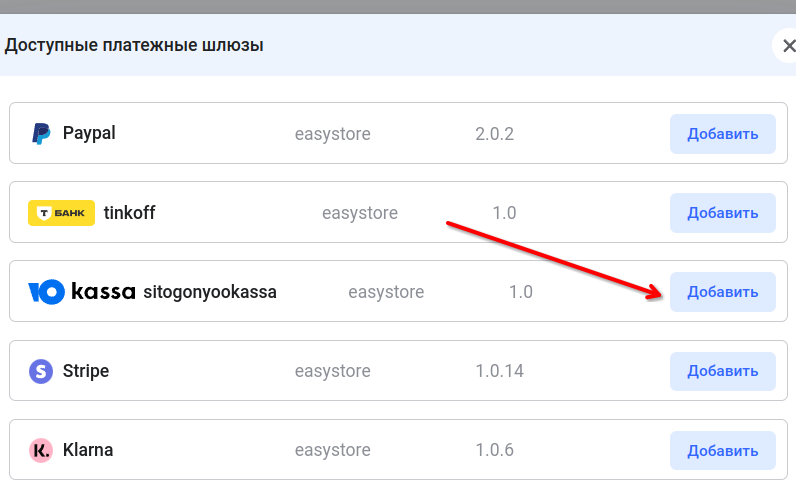Click the pink Klarna logo icon
796x493 pixels.
point(41,450)
